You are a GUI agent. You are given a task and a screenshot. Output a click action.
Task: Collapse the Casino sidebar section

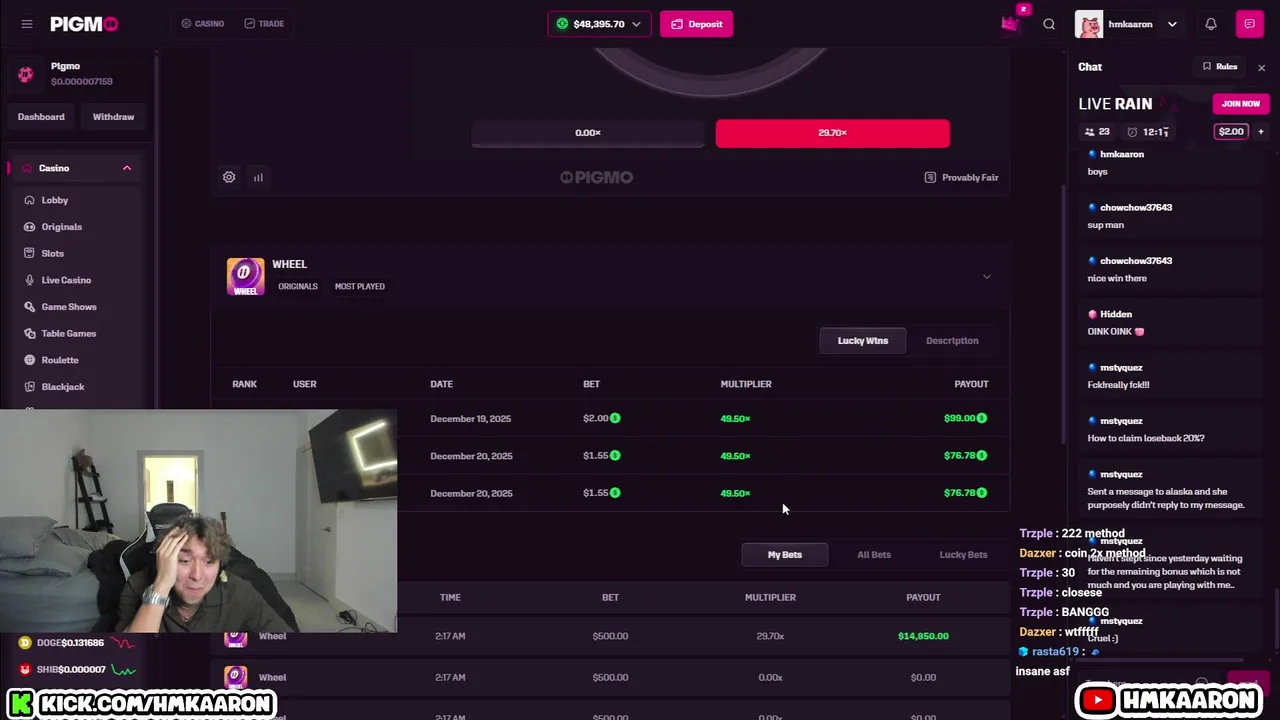127,168
